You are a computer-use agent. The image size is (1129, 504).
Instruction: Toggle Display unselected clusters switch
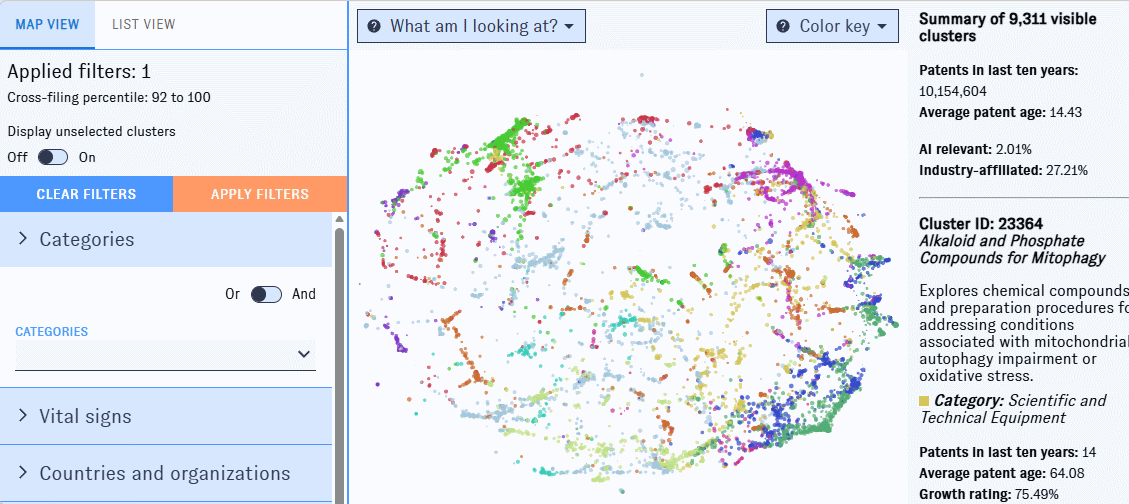(53, 157)
